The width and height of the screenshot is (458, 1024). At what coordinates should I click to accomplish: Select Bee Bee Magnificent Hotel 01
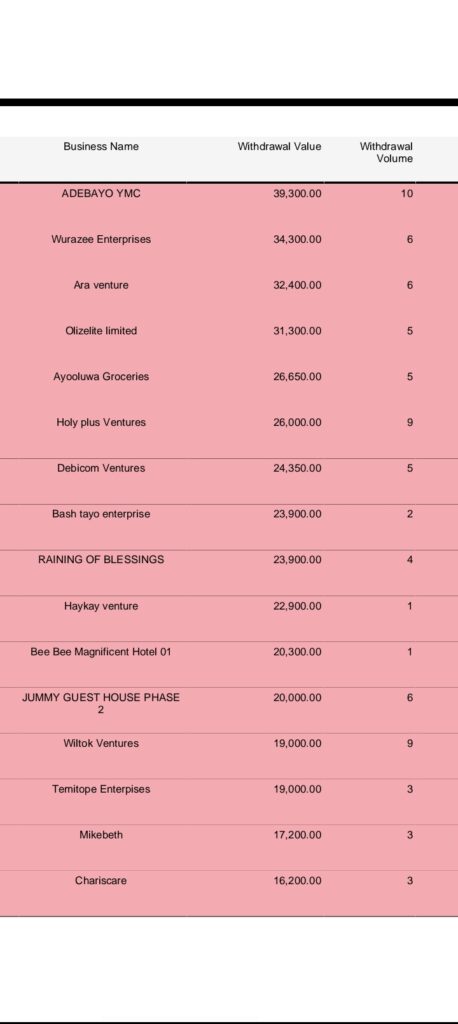click(x=101, y=652)
